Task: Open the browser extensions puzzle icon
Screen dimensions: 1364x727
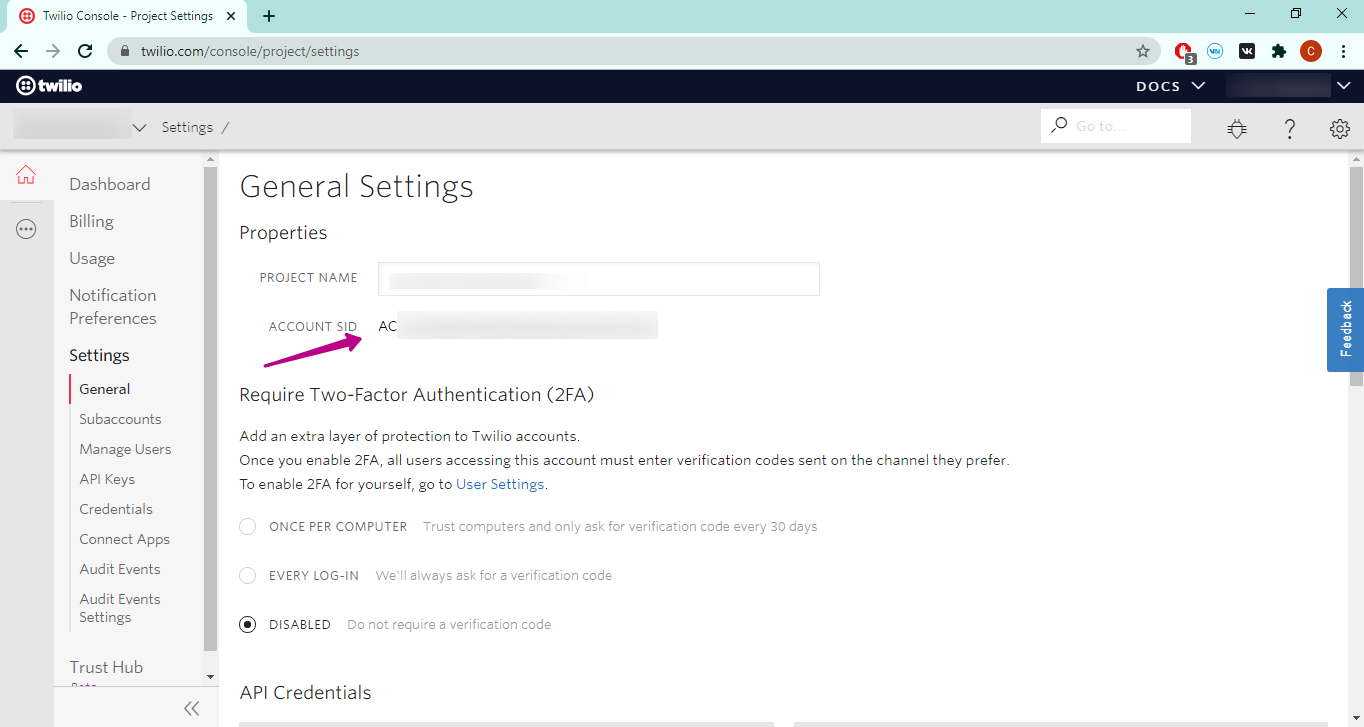Action: click(x=1279, y=51)
